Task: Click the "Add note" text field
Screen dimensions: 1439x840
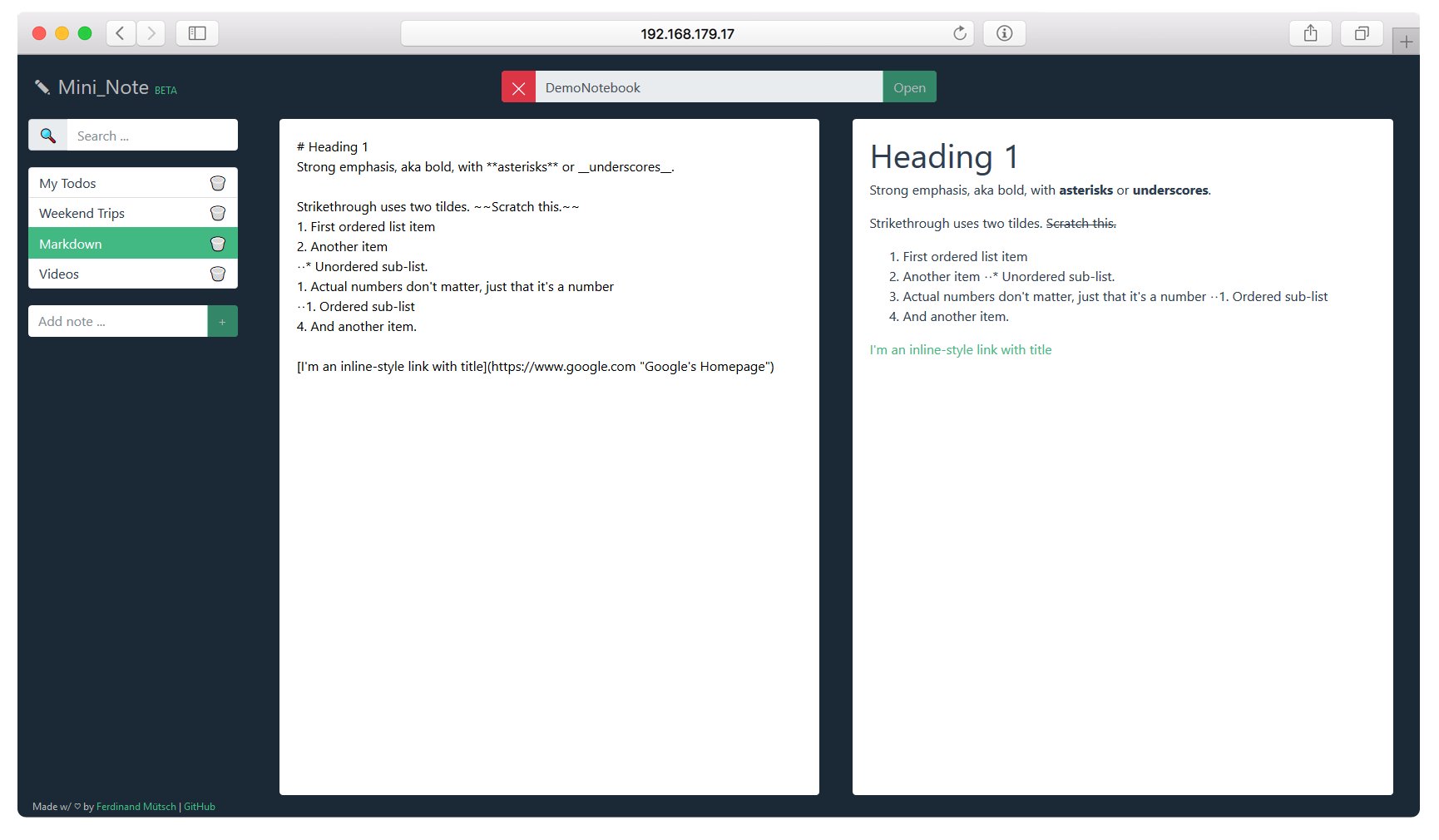Action: 117,320
